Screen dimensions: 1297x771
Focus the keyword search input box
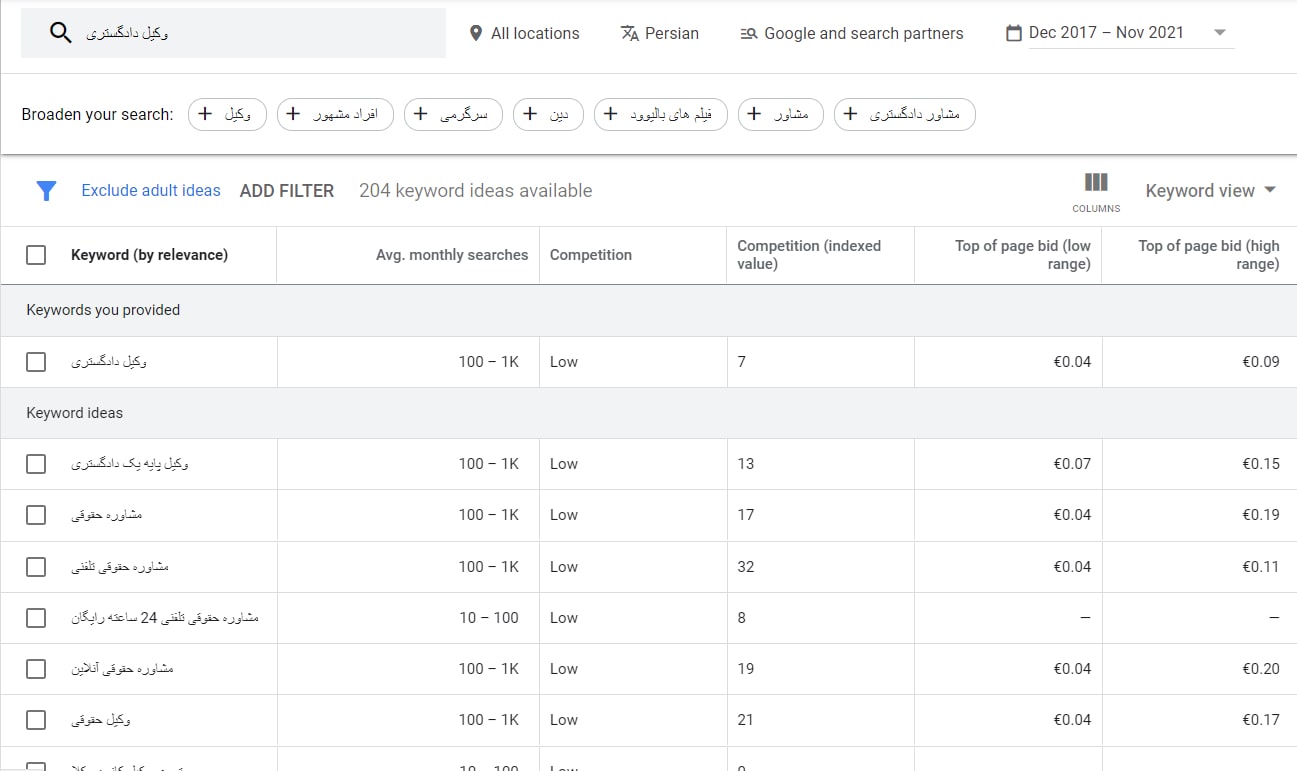[x=233, y=33]
